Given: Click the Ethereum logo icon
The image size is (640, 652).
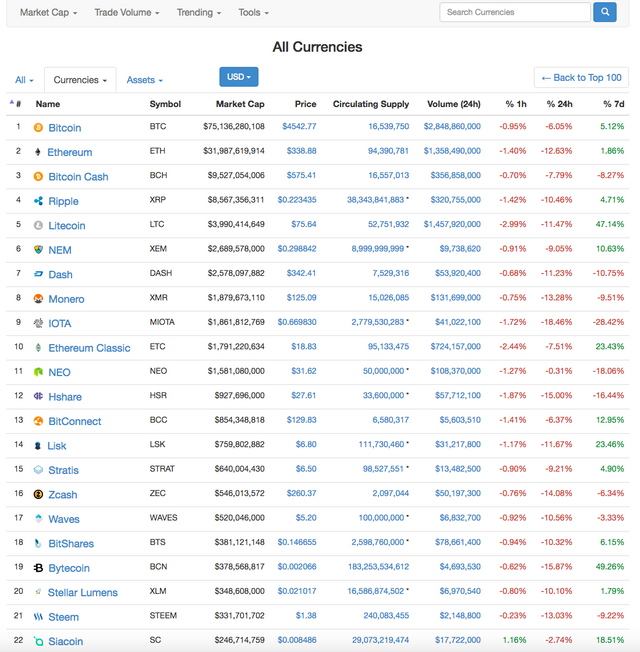Looking at the screenshot, I should [38, 152].
